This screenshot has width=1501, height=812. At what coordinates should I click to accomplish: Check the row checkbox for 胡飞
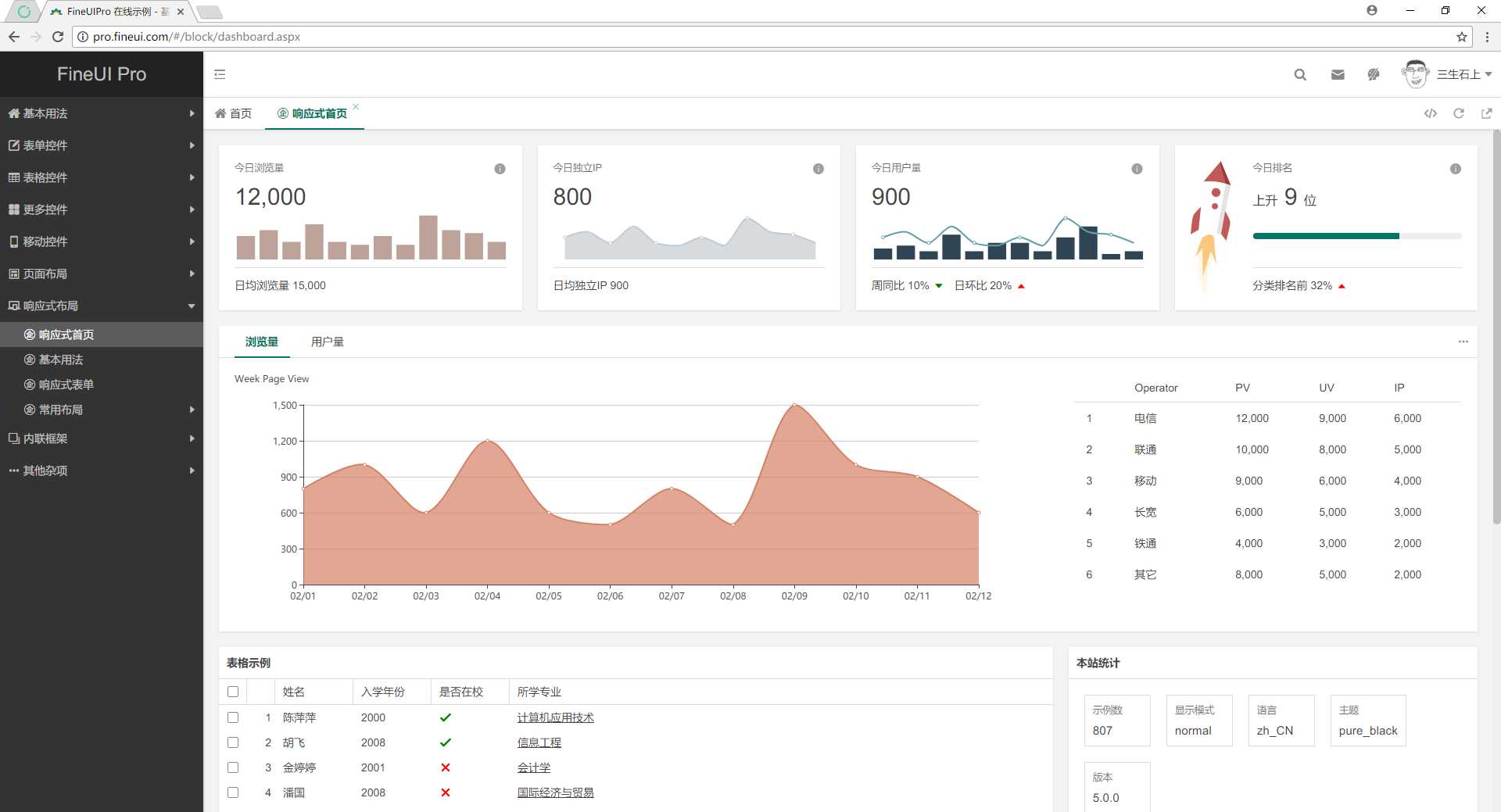(x=233, y=742)
